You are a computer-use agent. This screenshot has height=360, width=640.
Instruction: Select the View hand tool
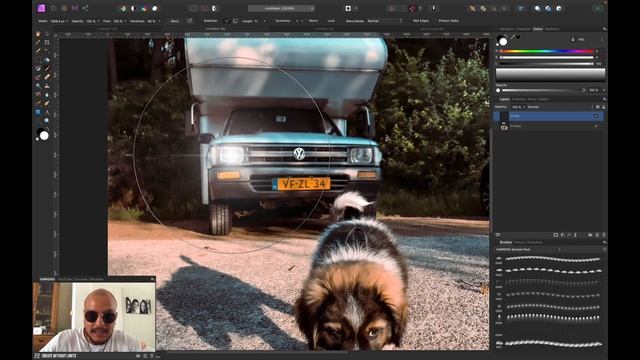point(38,34)
